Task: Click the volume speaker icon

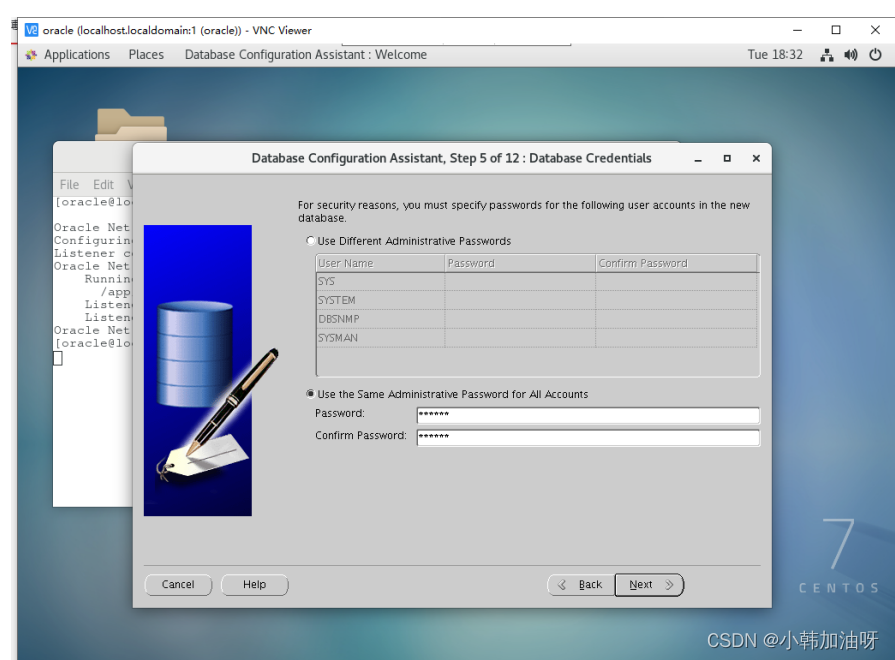Action: coord(851,55)
